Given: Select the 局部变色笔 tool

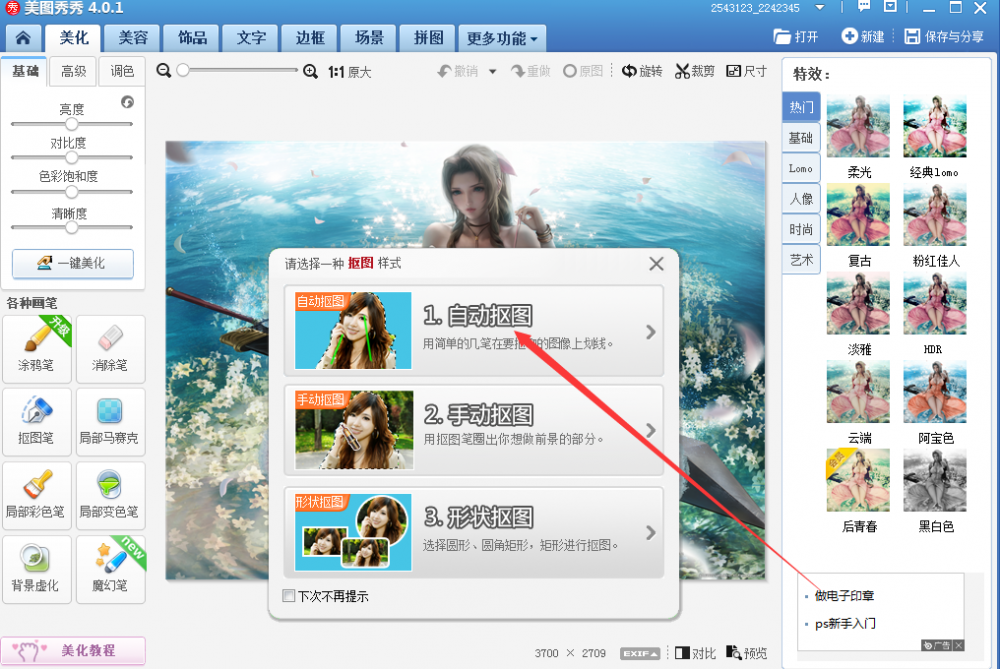Looking at the screenshot, I should point(110,496).
